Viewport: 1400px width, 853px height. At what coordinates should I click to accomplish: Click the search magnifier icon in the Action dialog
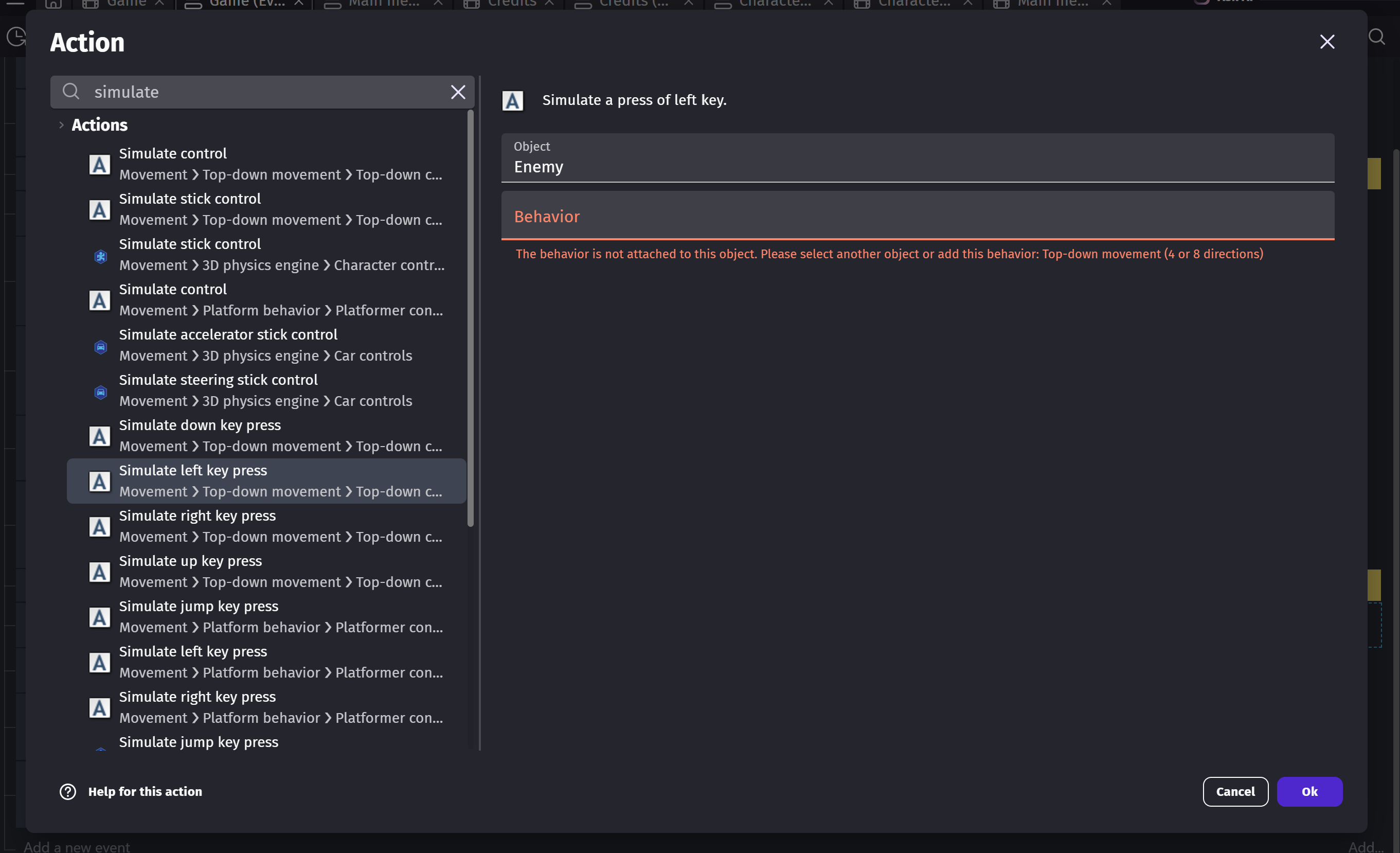tap(71, 92)
